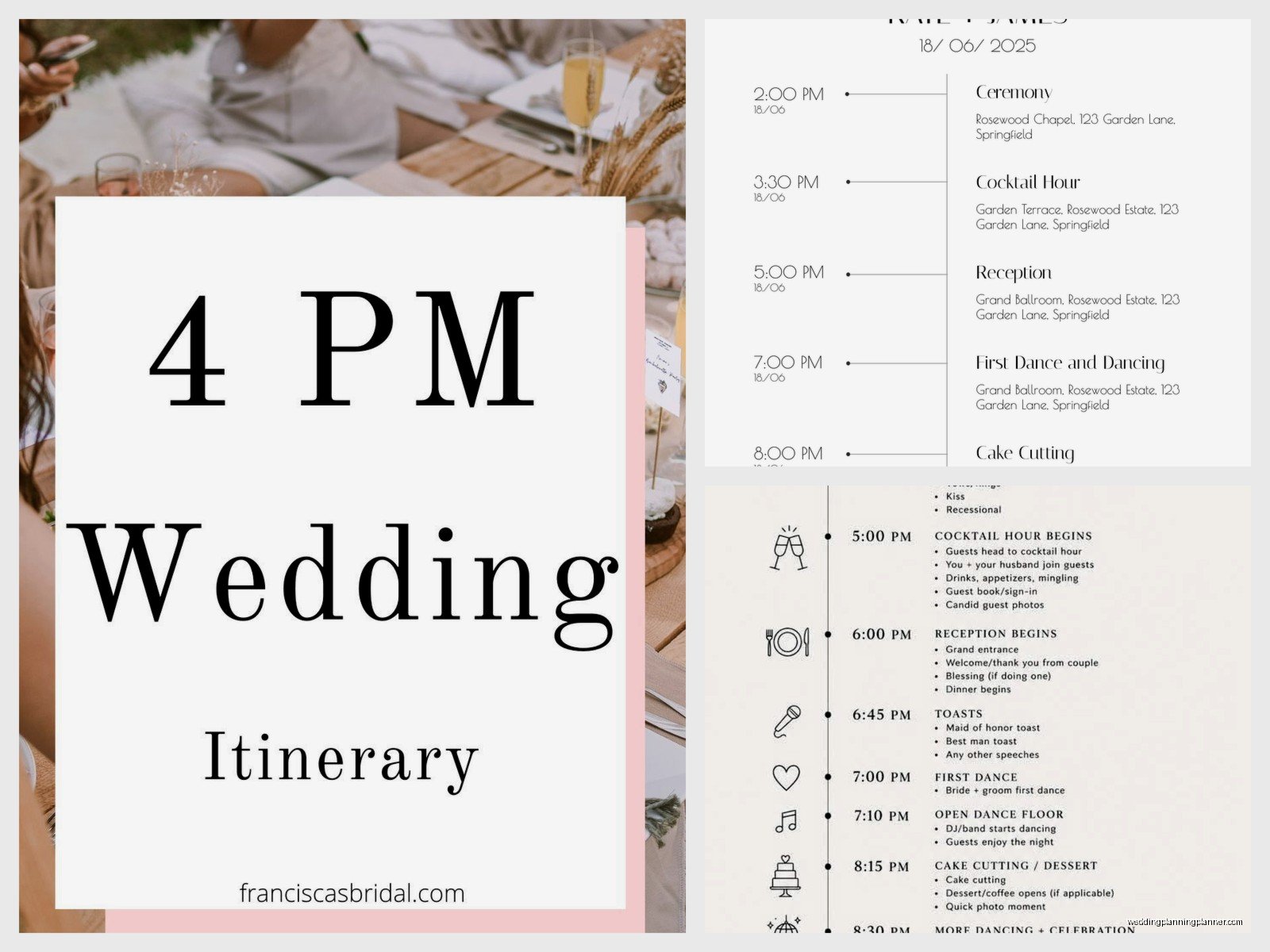Click the '6:00 PM' time label
This screenshot has height=952, width=1270.
point(881,635)
